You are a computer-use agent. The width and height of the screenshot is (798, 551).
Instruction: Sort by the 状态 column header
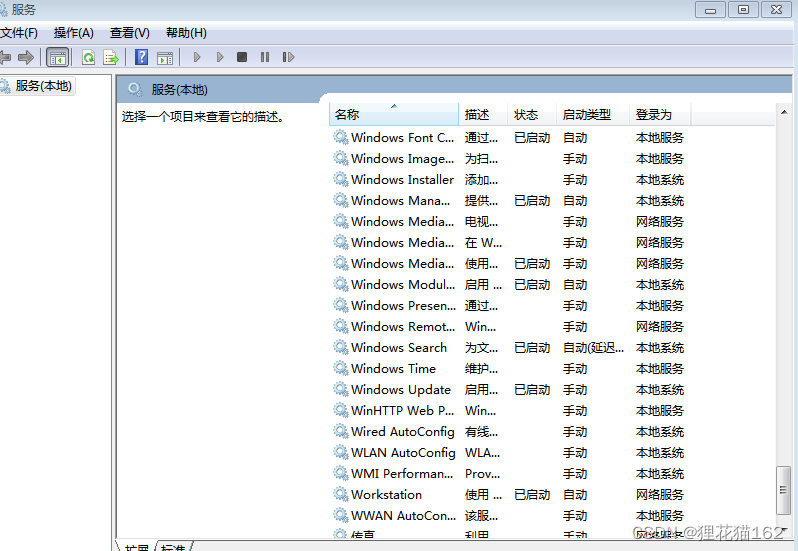[x=532, y=114]
